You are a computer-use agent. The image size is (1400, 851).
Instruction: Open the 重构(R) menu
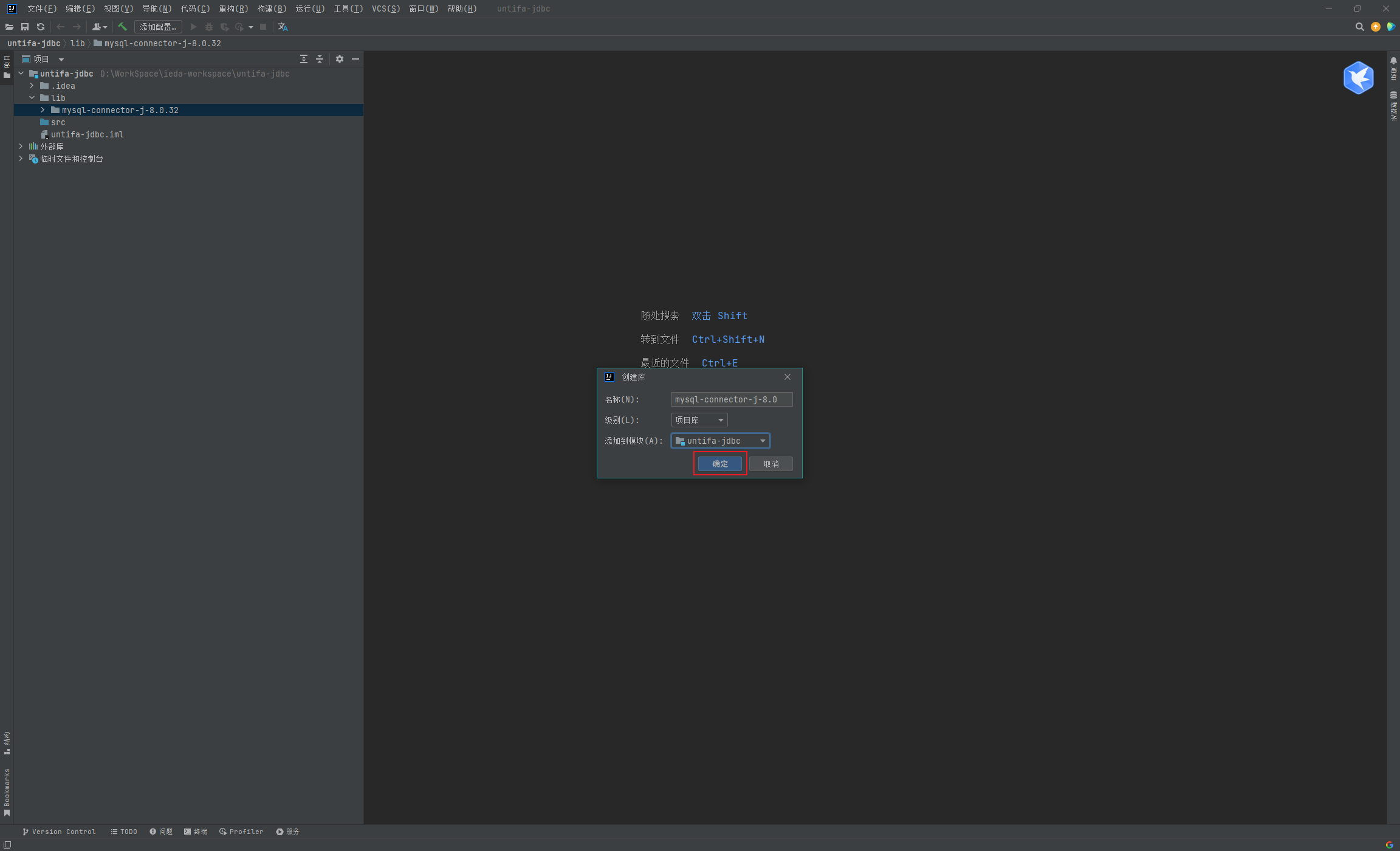click(x=233, y=9)
